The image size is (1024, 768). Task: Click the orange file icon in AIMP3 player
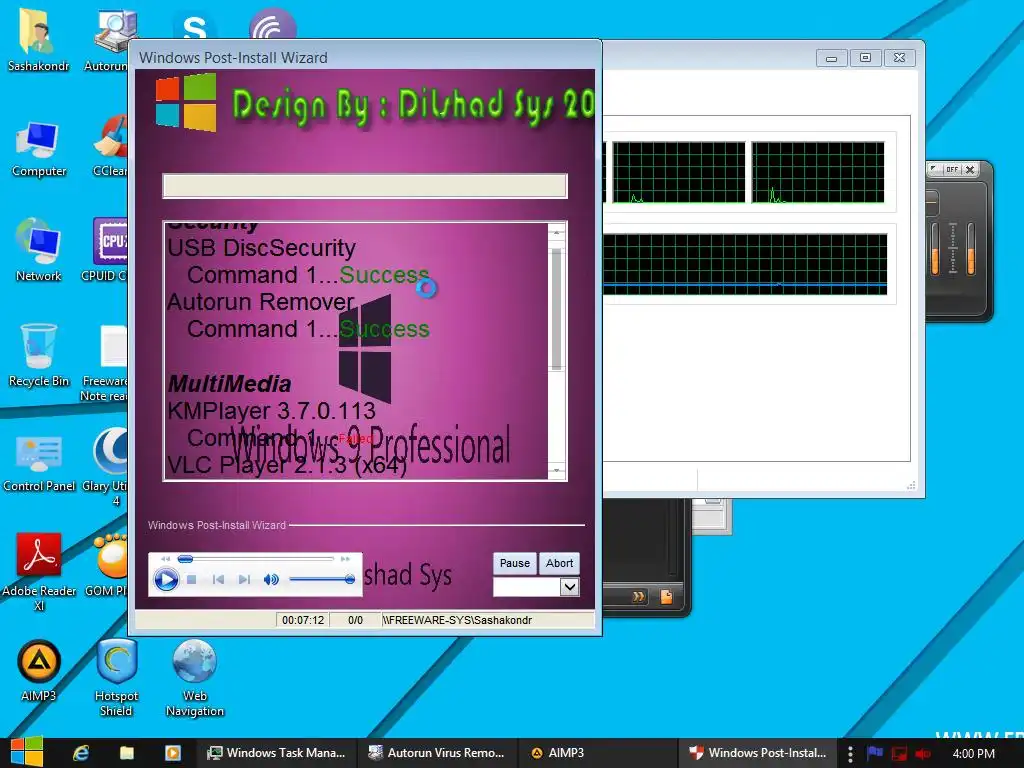point(666,596)
